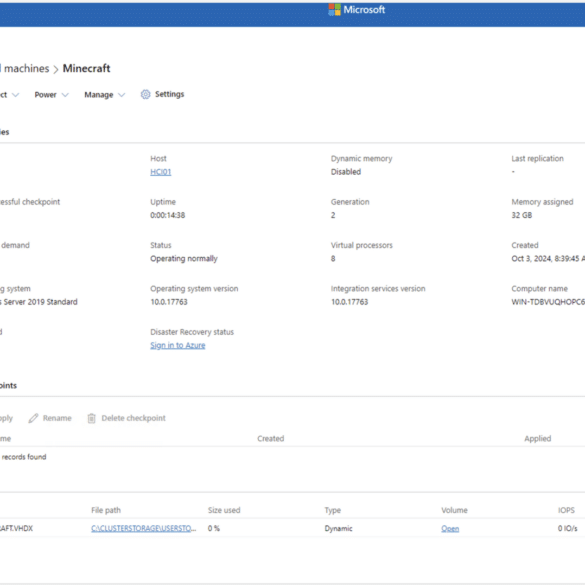The height and width of the screenshot is (585, 585).
Task: Click the Settings gear icon
Action: point(146,94)
